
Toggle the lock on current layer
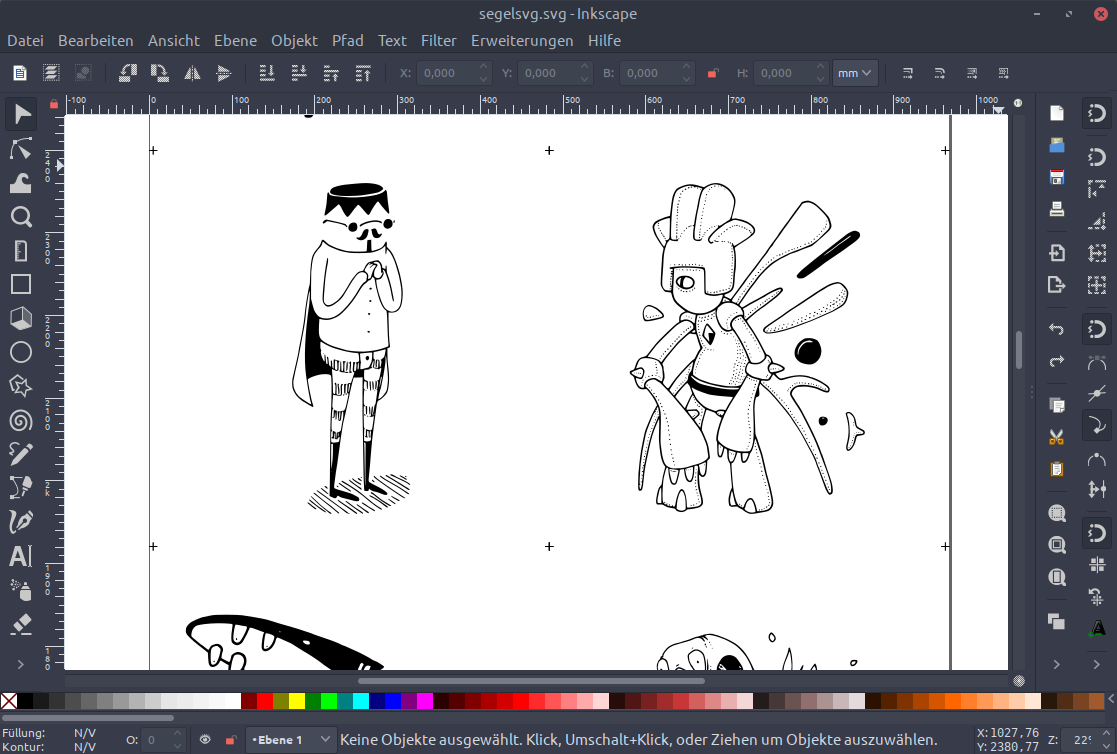230,740
